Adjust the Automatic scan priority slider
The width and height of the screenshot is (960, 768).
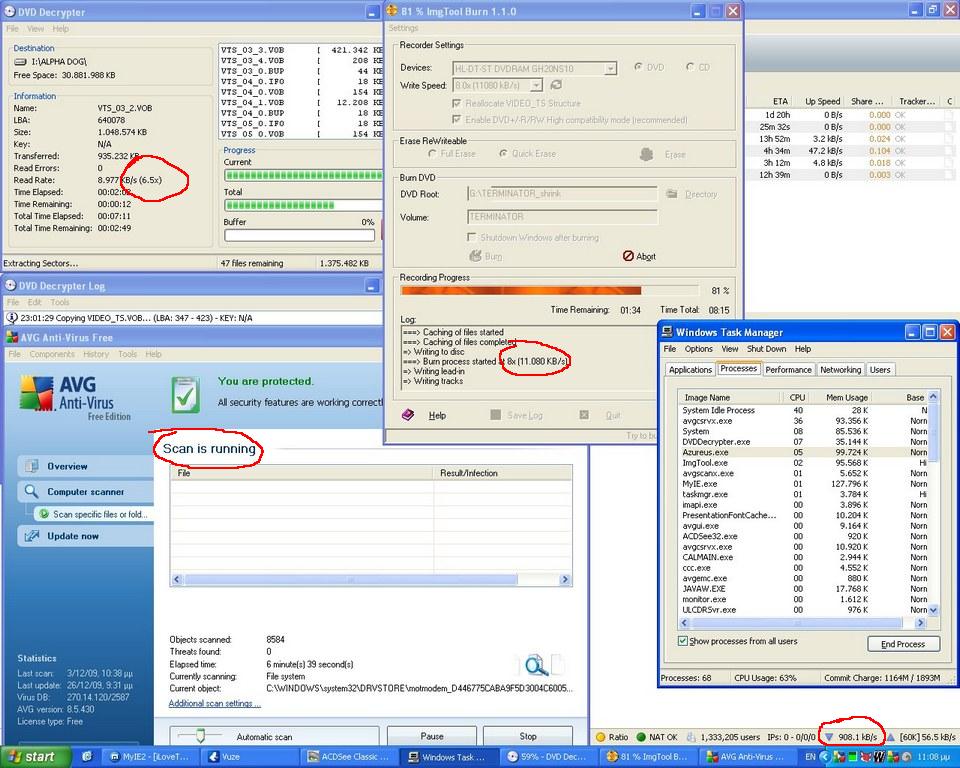(x=200, y=735)
